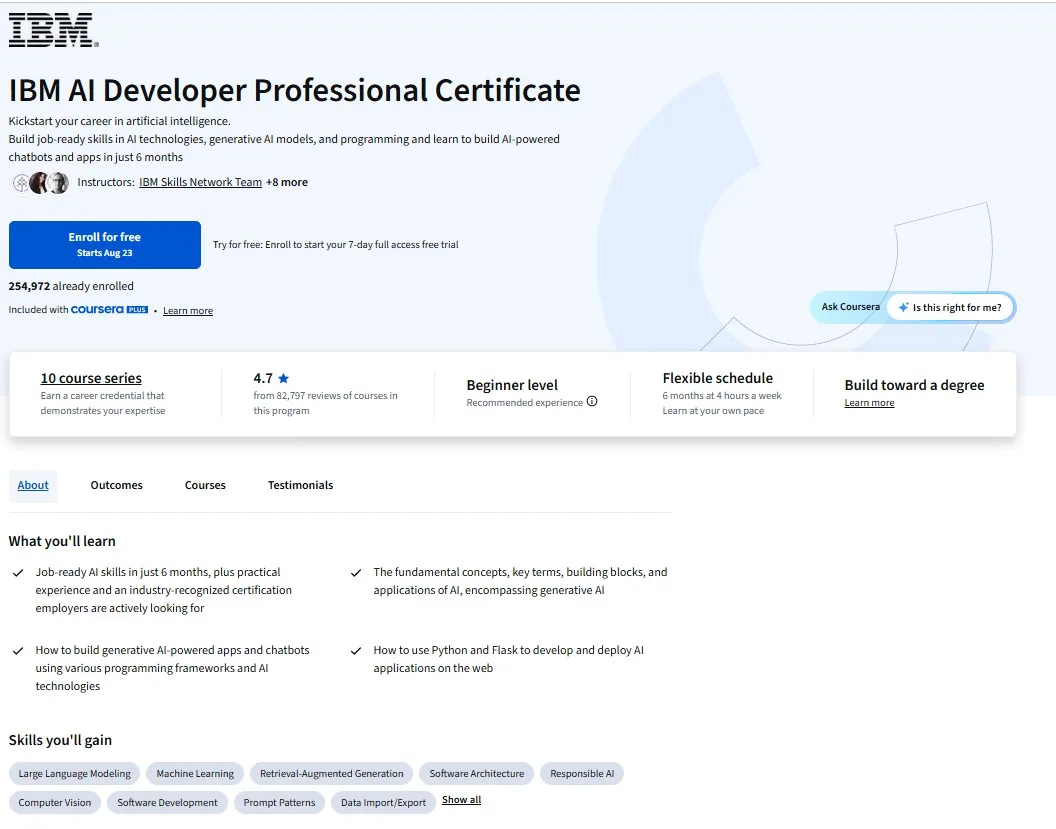Click the 'from 82,797 reviews' text
Viewport: 1056px width, 829px height.
pyautogui.click(x=325, y=403)
